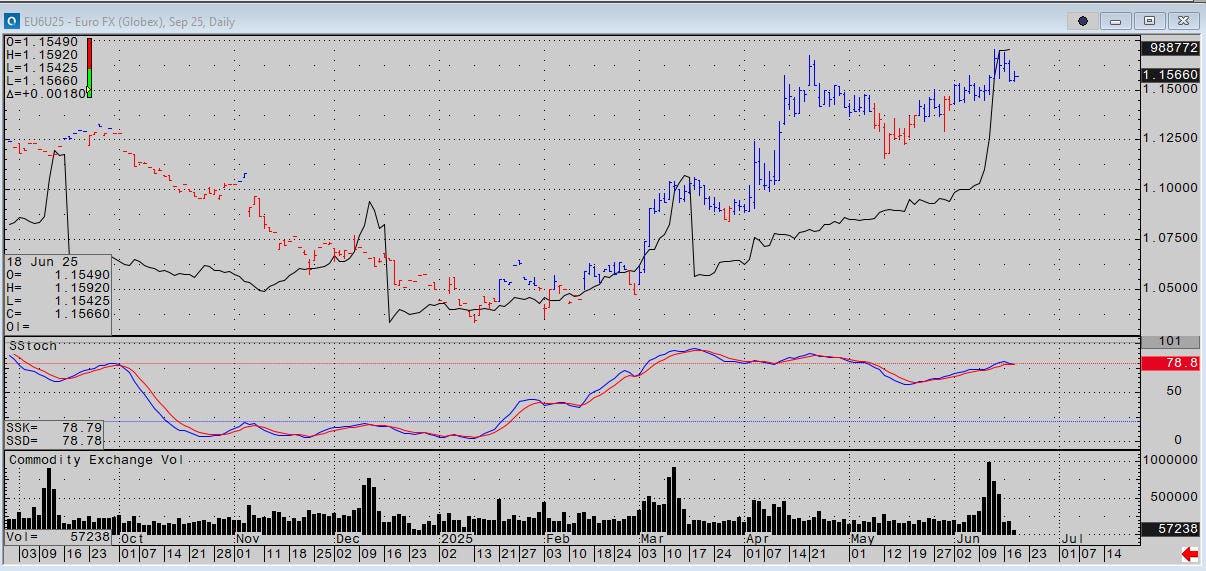Click the 'Jun' month label on time axis
Image resolution: width=1206 pixels, height=571 pixels.
click(968, 538)
